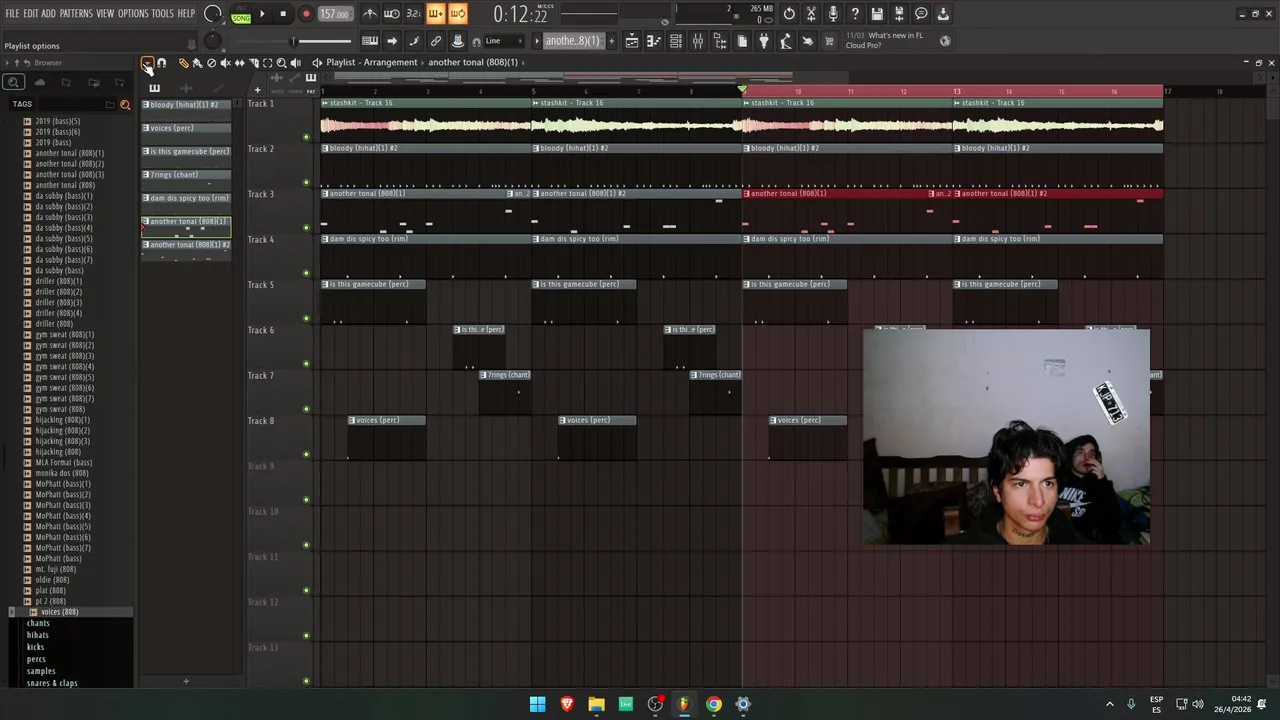Open the 'hihats' folder in Browser
This screenshot has width=1280, height=720.
pos(38,635)
